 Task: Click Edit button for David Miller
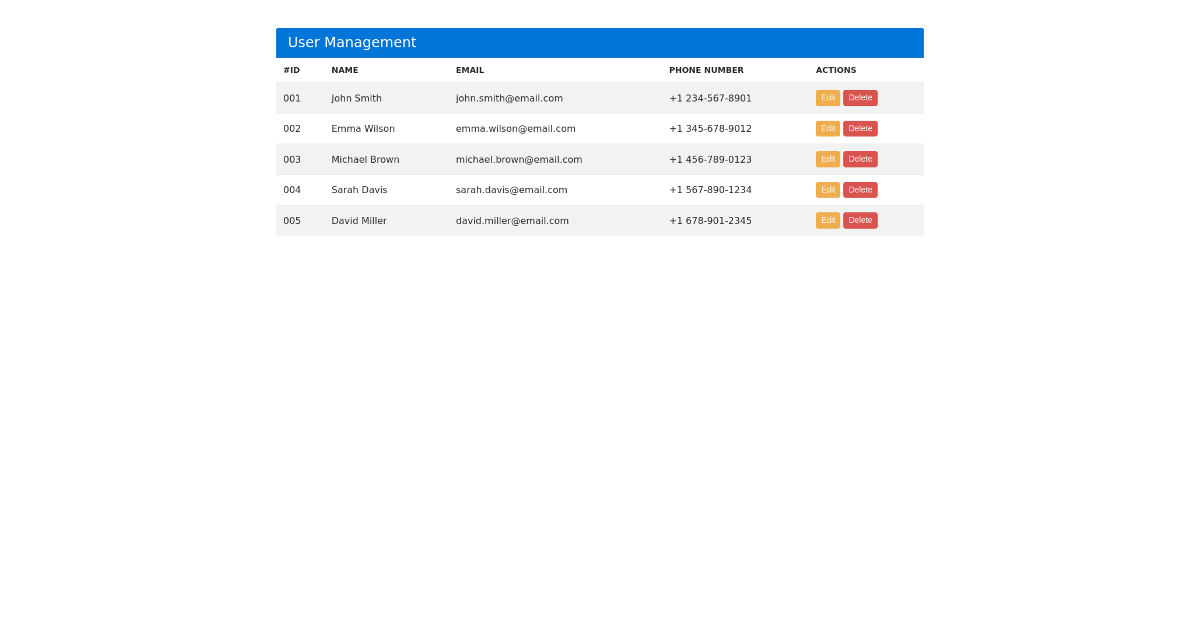[828, 220]
